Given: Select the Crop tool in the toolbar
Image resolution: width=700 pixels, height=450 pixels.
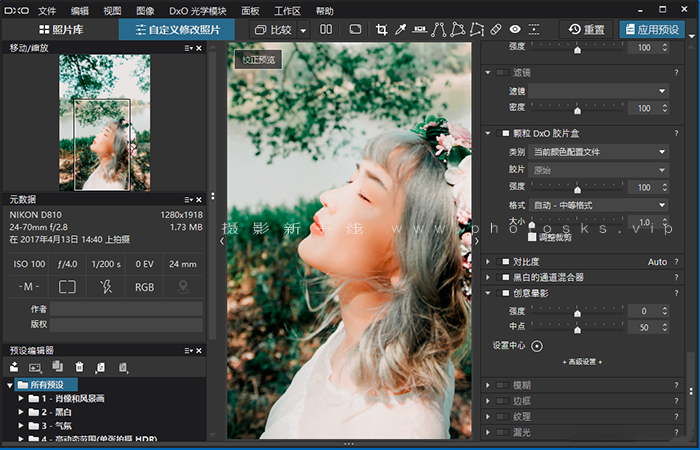Looking at the screenshot, I should pos(381,30).
